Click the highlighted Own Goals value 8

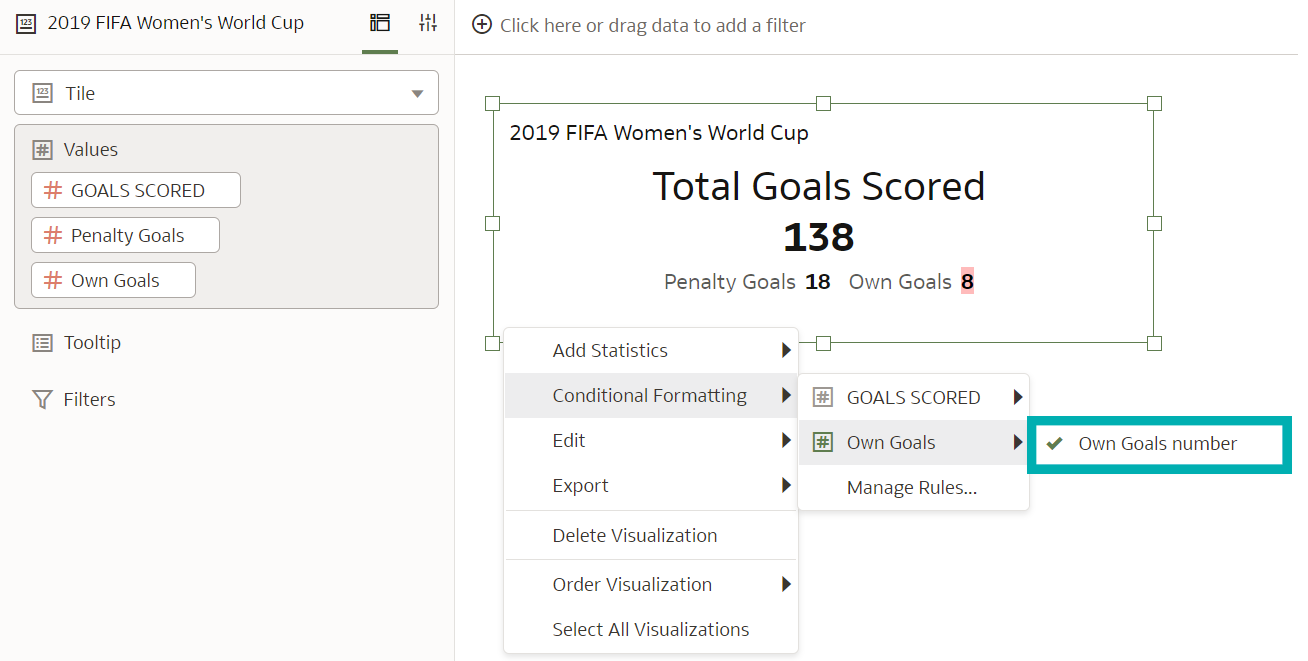point(967,282)
